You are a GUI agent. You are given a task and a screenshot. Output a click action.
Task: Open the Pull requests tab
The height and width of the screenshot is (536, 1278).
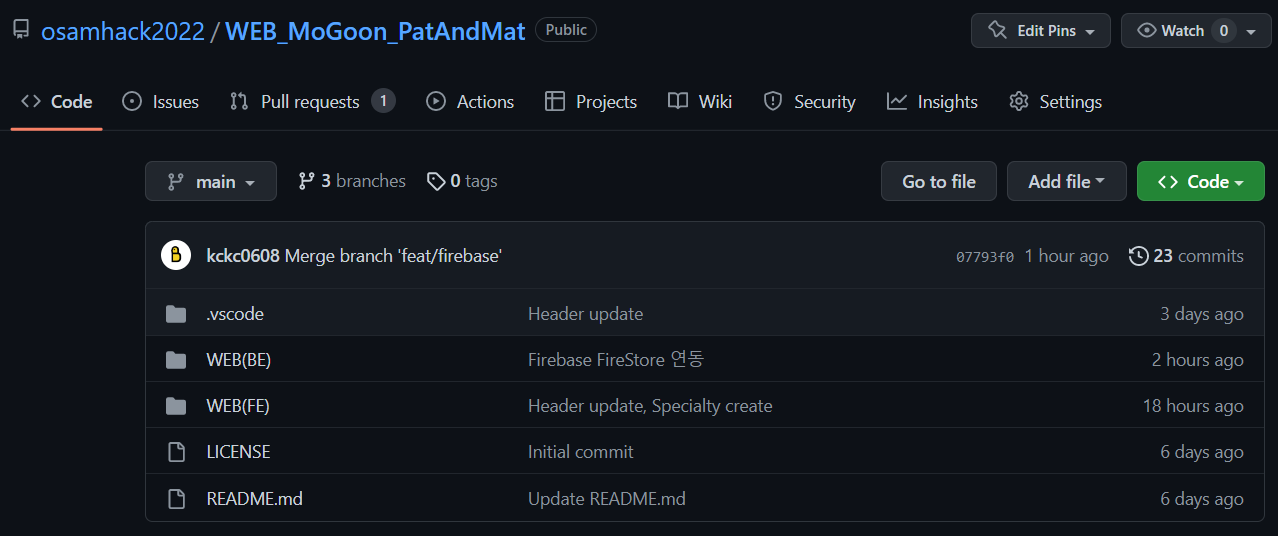tap(312, 102)
